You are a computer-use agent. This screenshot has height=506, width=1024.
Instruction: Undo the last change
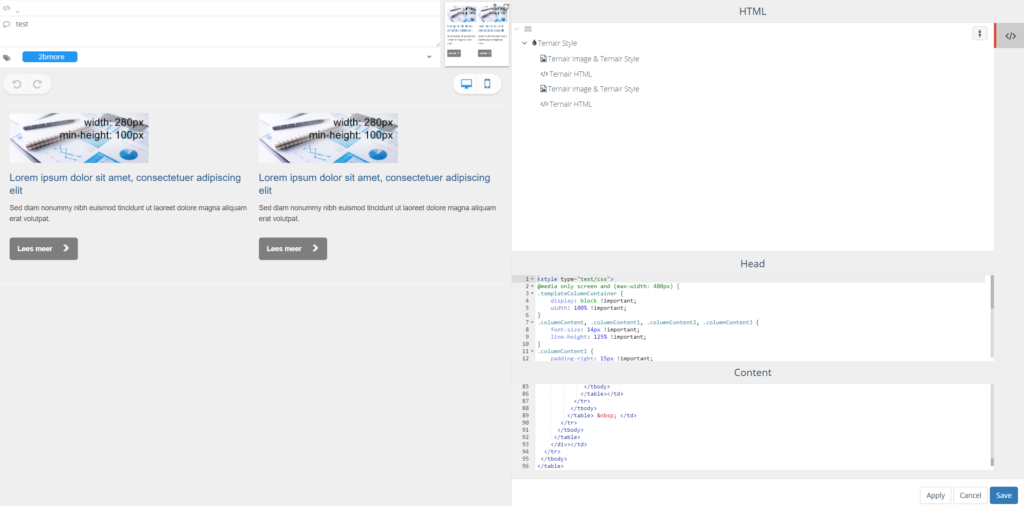coord(17,84)
